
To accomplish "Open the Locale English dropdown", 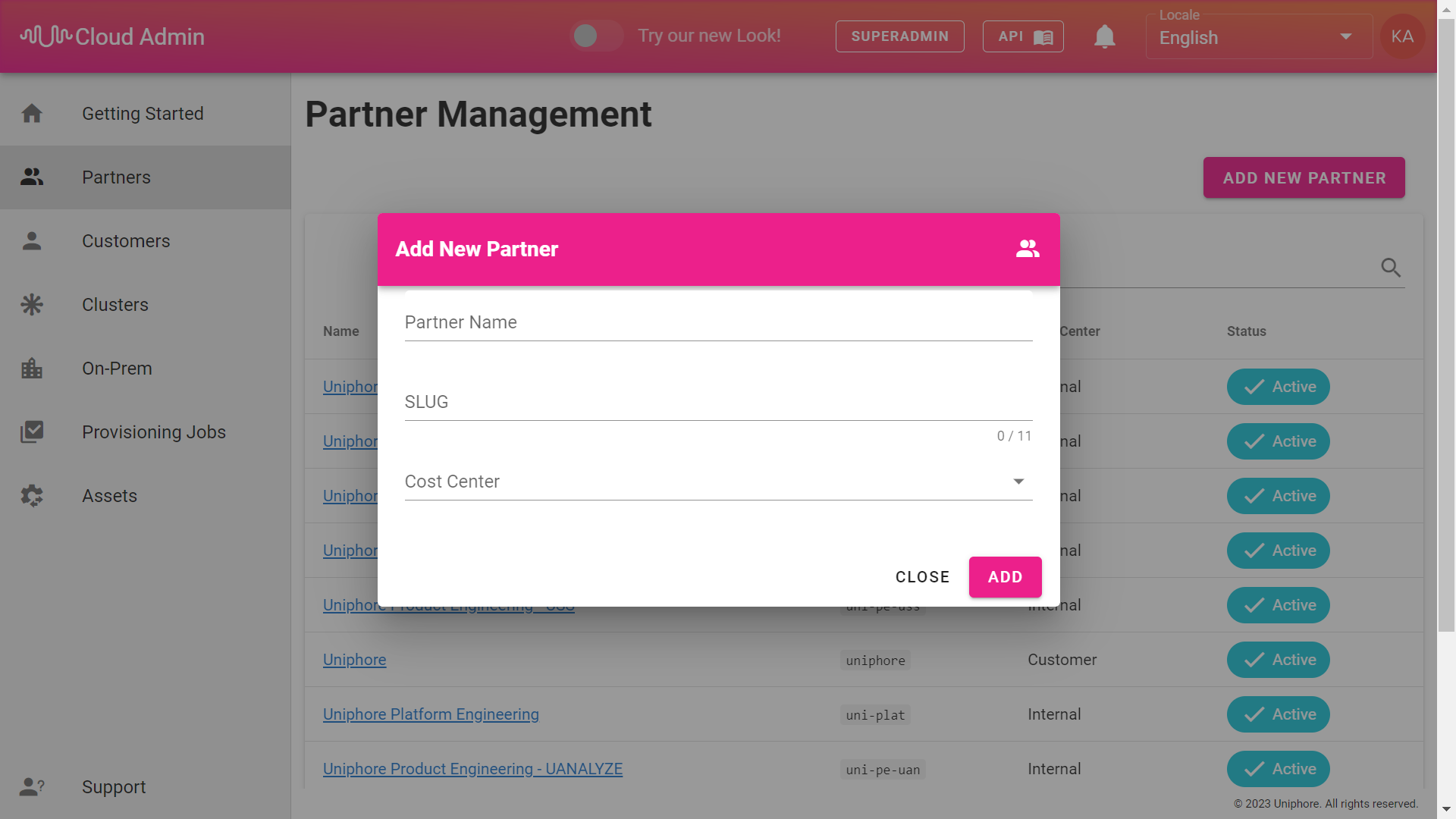I will click(x=1259, y=36).
